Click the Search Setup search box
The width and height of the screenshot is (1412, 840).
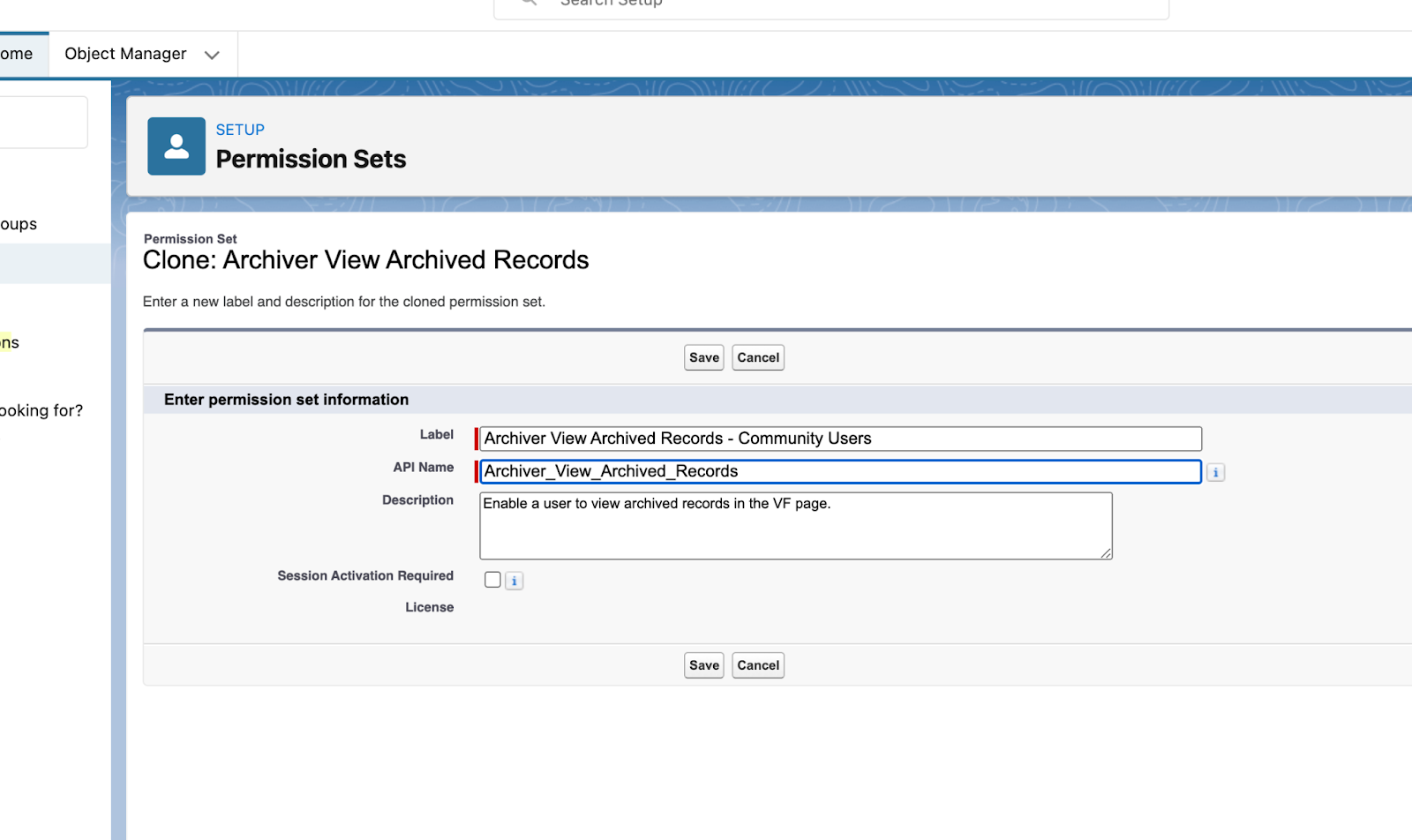coord(794,4)
